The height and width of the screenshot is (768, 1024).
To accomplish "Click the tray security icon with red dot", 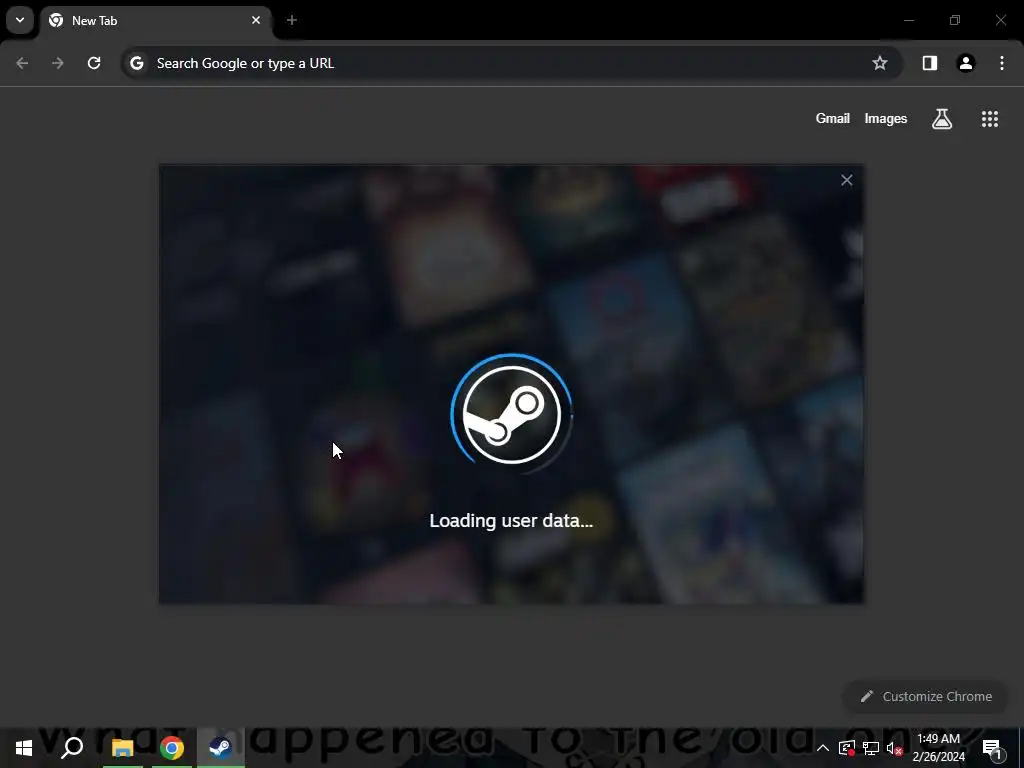I will pyautogui.click(x=847, y=748).
